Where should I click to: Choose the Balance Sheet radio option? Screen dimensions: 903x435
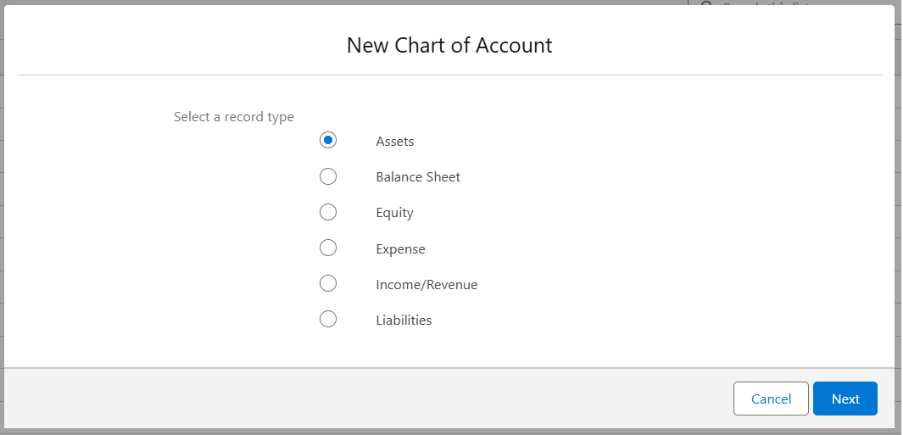point(328,177)
